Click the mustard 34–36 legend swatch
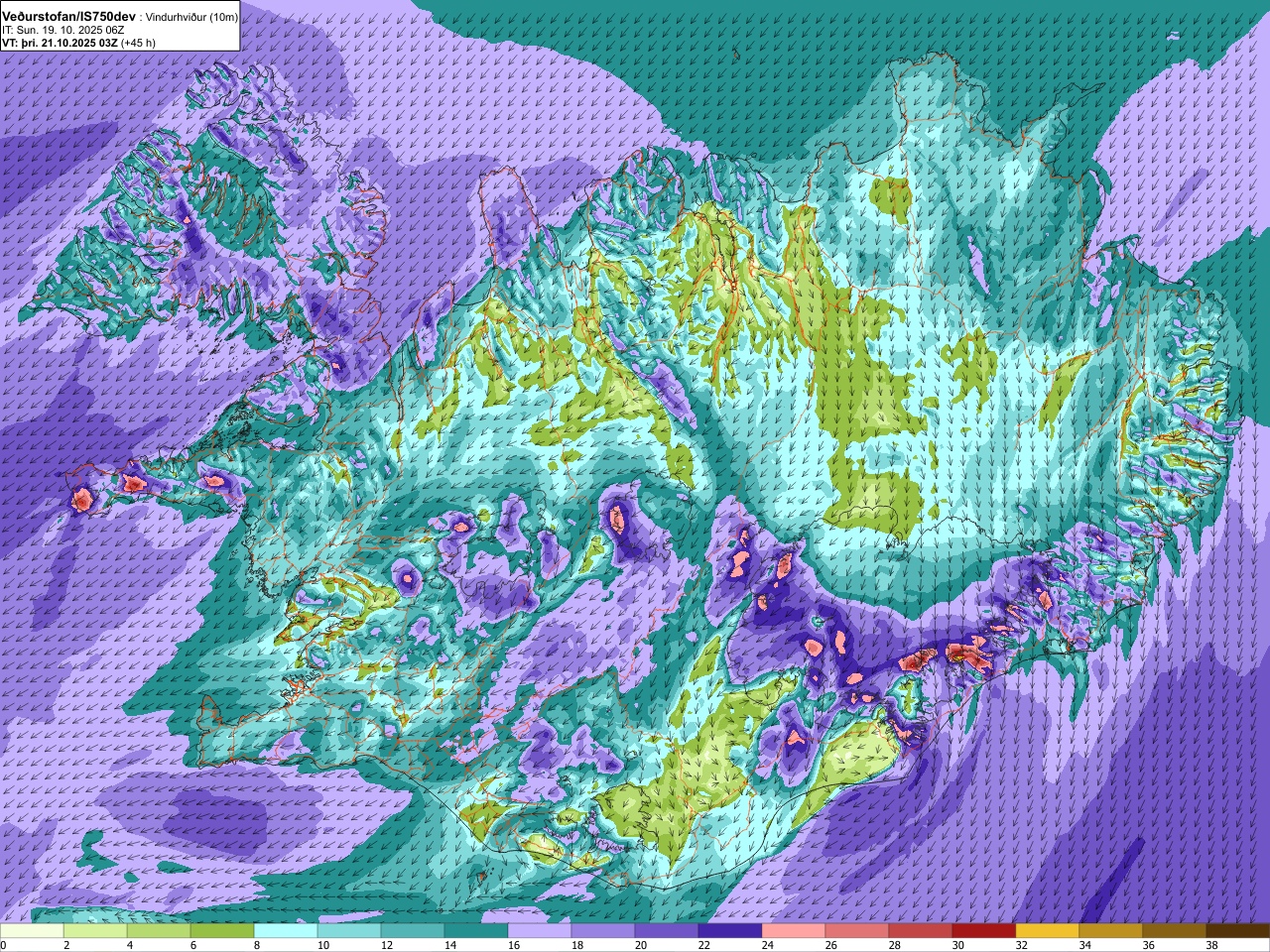The width and height of the screenshot is (1270, 952). [x=1111, y=931]
